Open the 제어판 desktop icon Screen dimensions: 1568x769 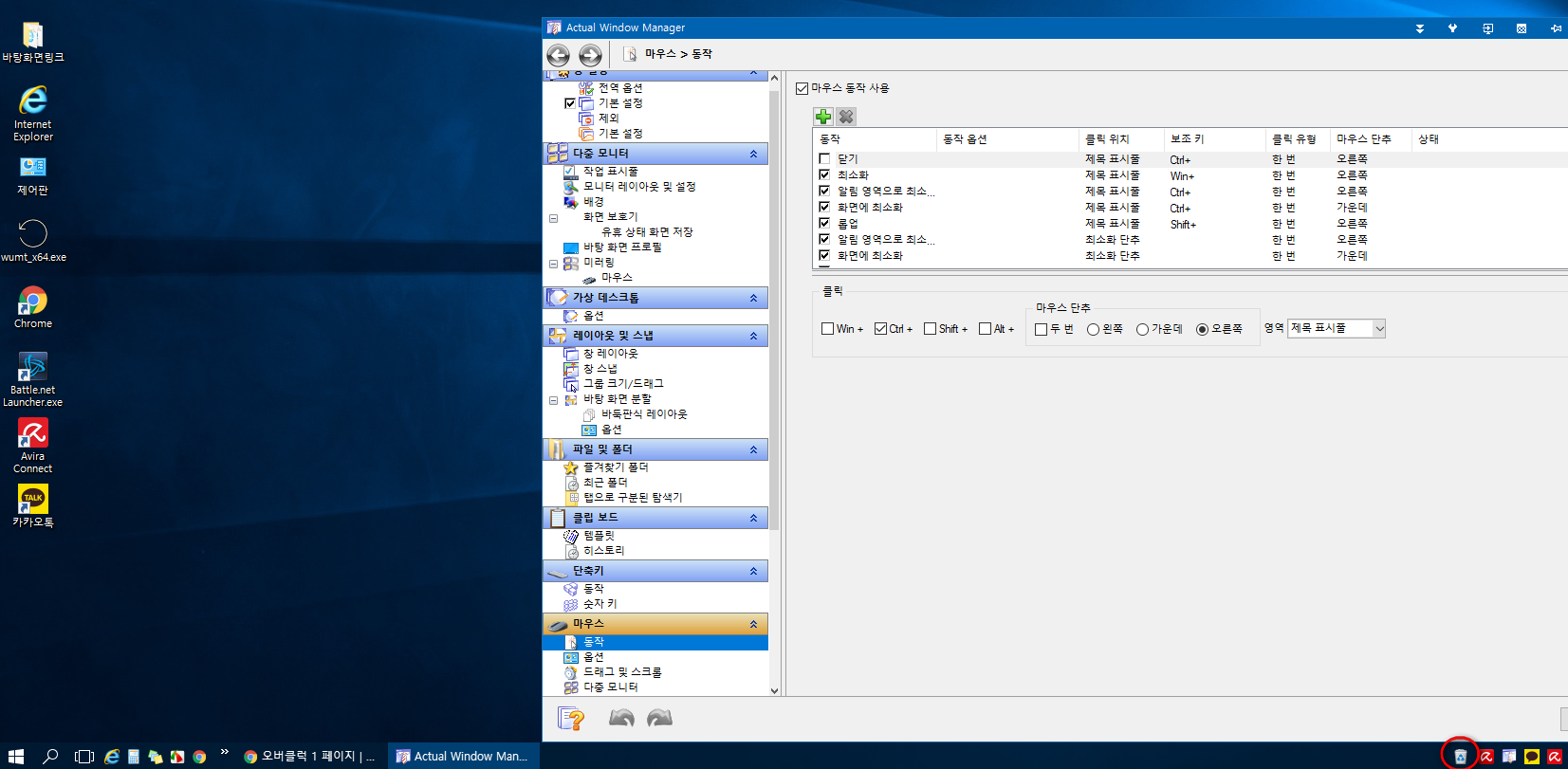pyautogui.click(x=33, y=175)
